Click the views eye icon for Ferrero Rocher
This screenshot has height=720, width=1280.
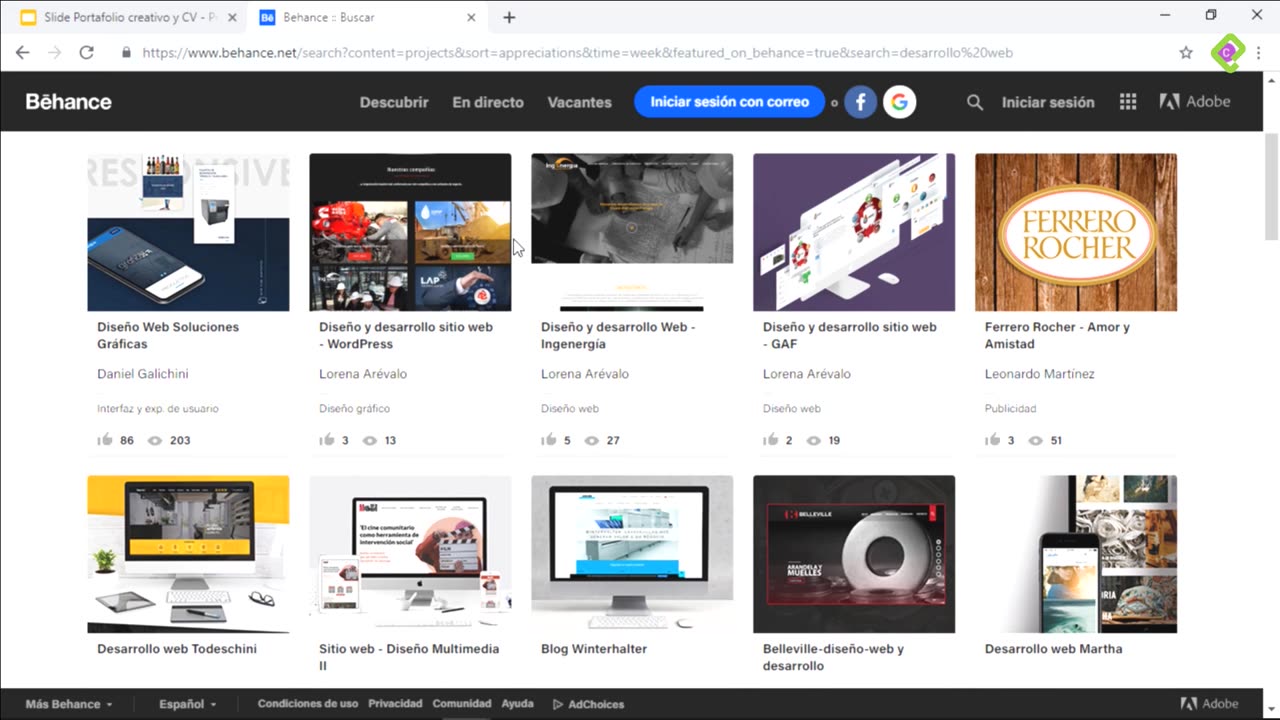tap(1035, 440)
